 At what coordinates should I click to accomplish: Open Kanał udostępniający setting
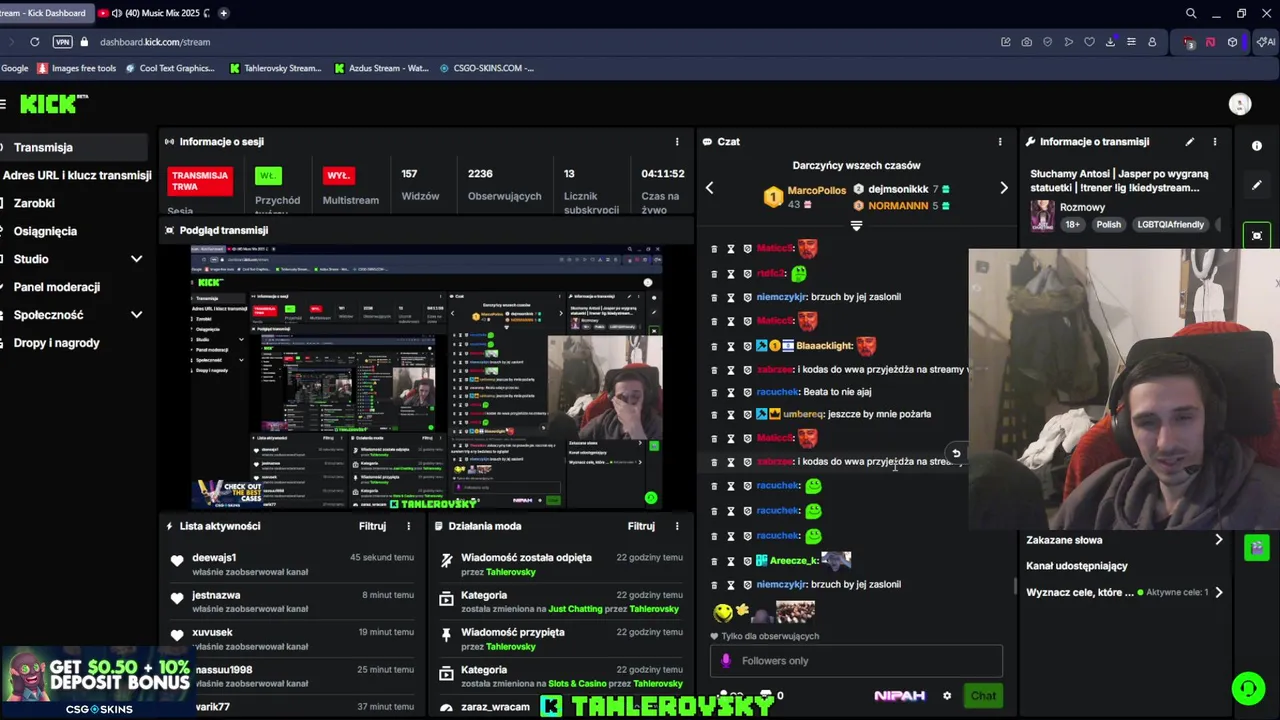[x=1077, y=566]
